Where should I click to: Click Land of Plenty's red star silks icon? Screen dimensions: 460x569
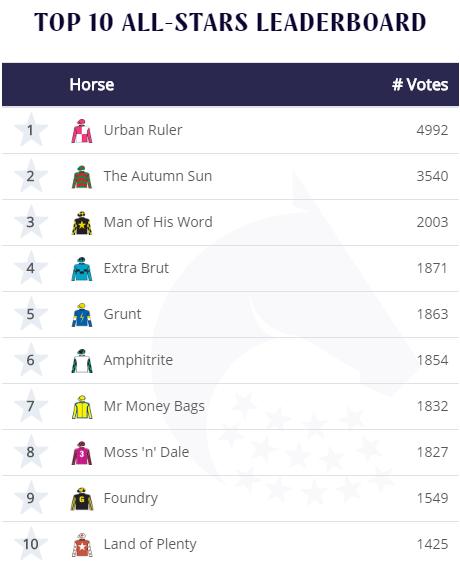point(82,545)
